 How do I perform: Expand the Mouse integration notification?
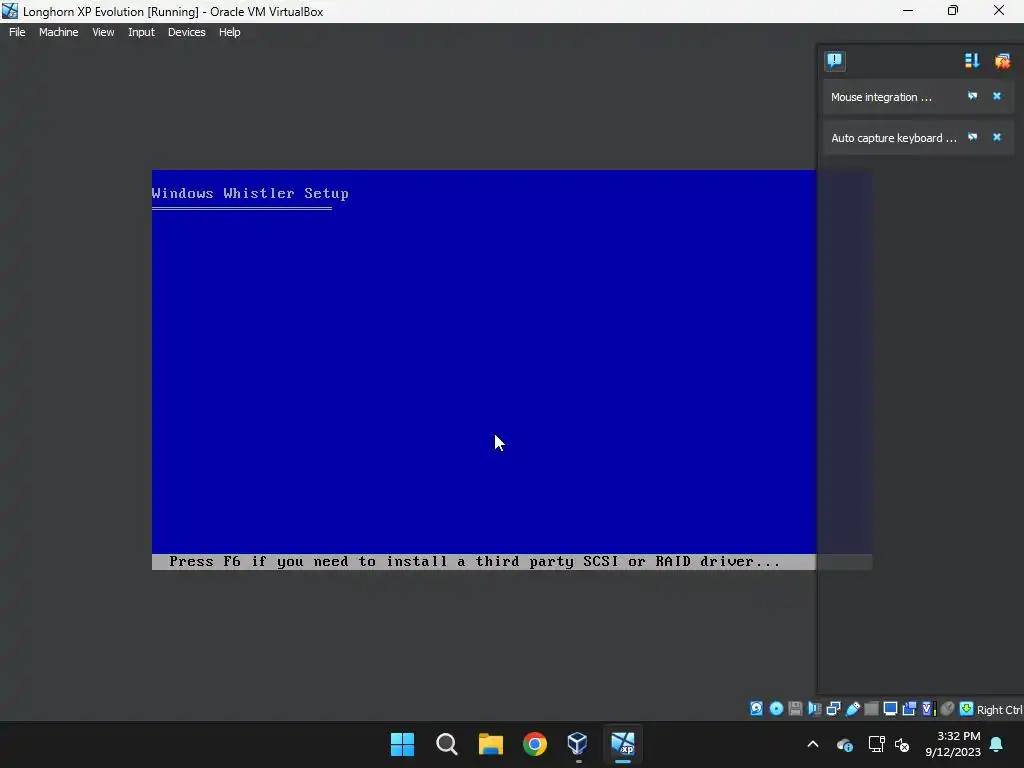click(x=881, y=97)
